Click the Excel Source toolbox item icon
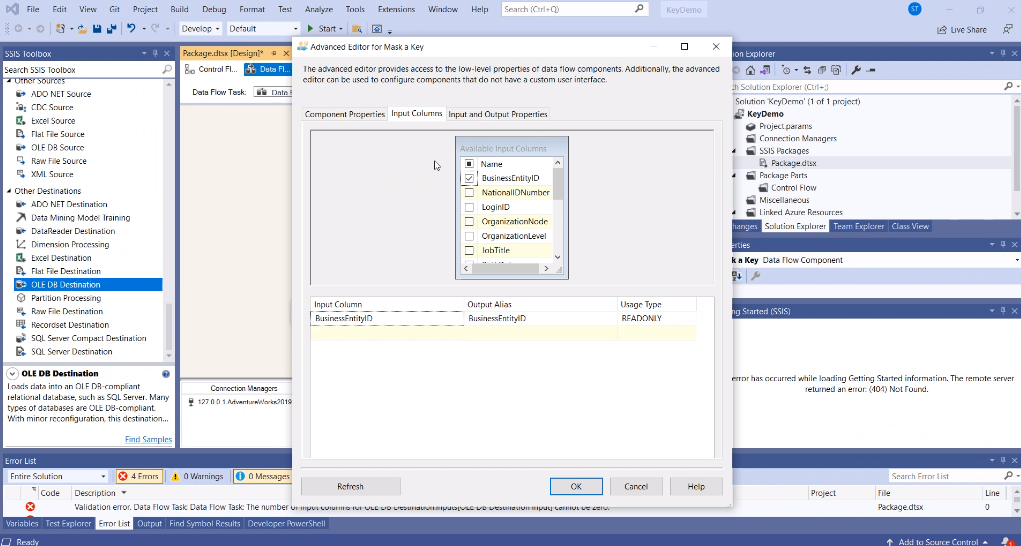Viewport: 1021px width, 546px height. (x=20, y=121)
